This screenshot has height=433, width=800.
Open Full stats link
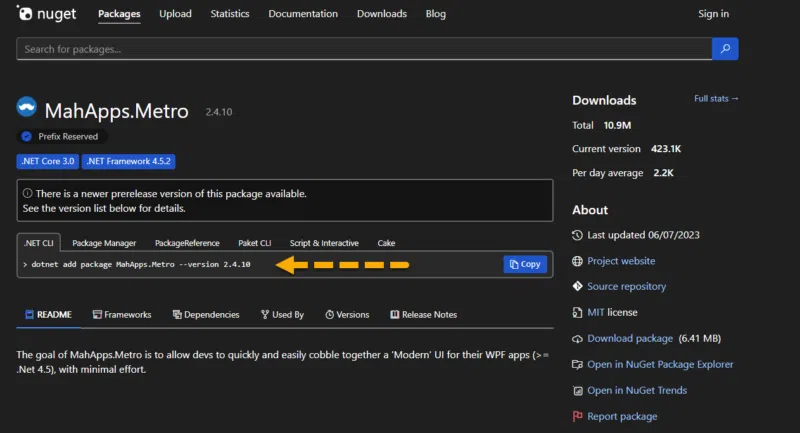716,99
